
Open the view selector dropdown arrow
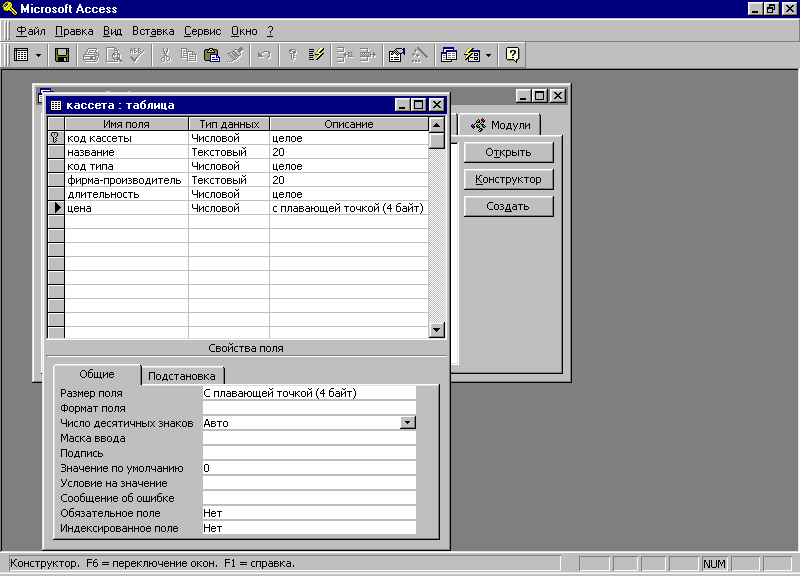pyautogui.click(x=38, y=55)
